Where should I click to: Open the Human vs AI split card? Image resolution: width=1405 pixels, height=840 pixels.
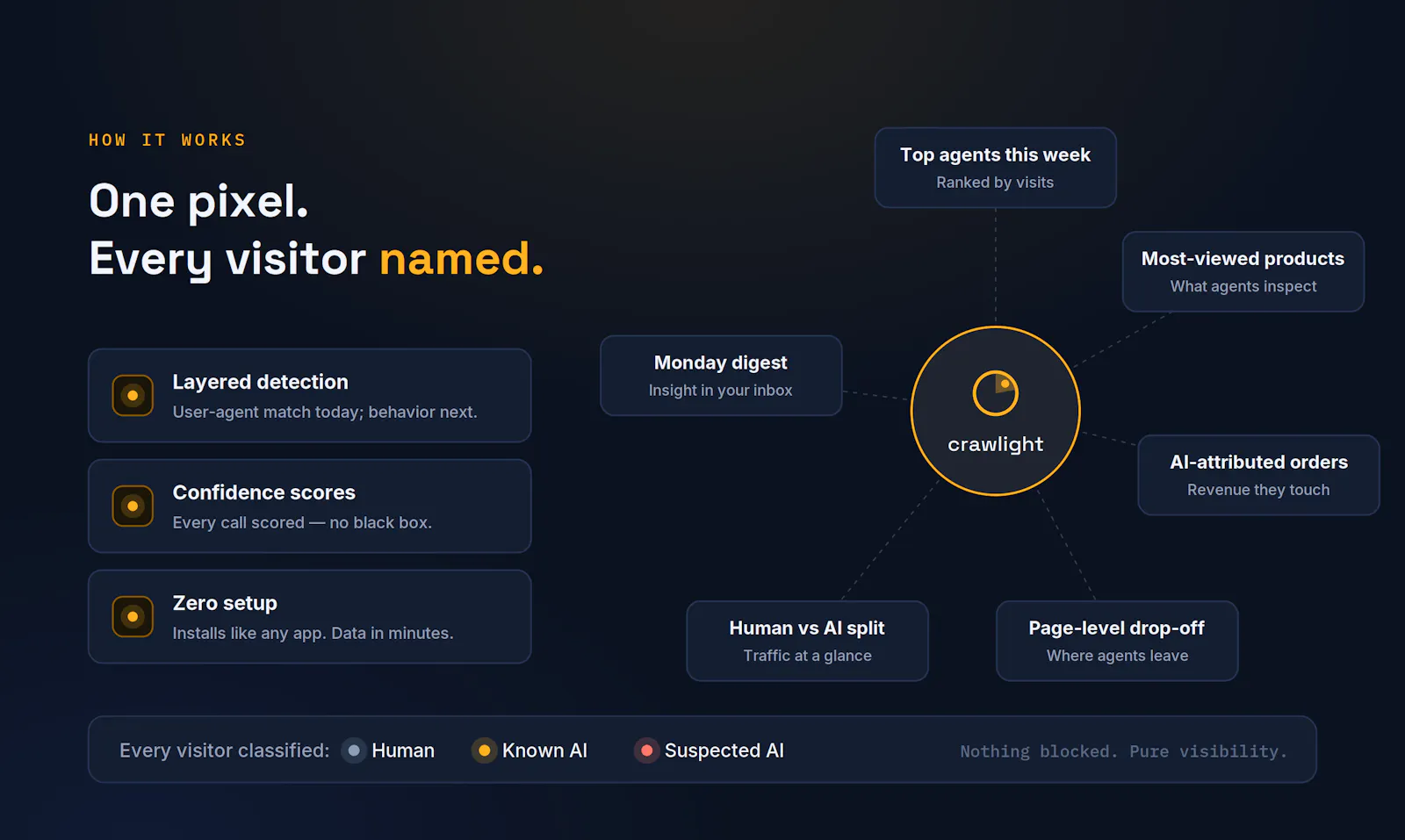807,641
